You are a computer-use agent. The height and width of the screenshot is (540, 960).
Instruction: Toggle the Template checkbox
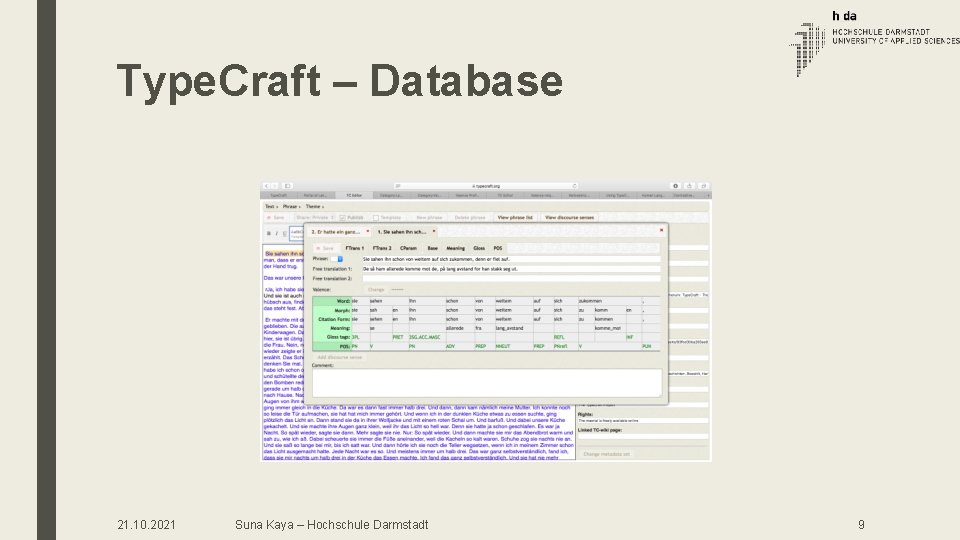[376, 218]
